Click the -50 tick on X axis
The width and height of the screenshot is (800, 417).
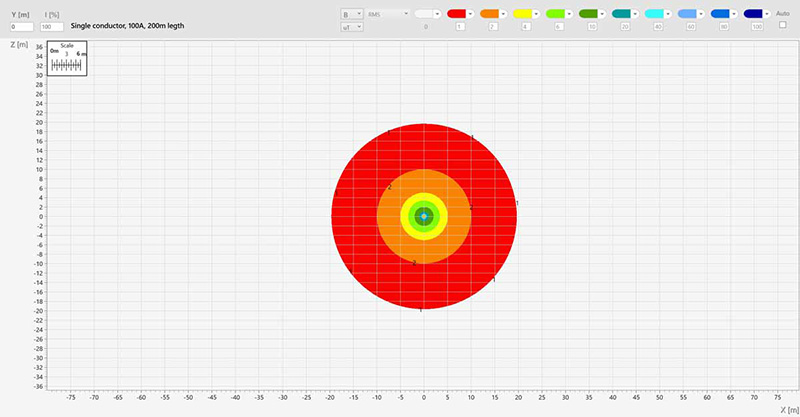[188, 397]
